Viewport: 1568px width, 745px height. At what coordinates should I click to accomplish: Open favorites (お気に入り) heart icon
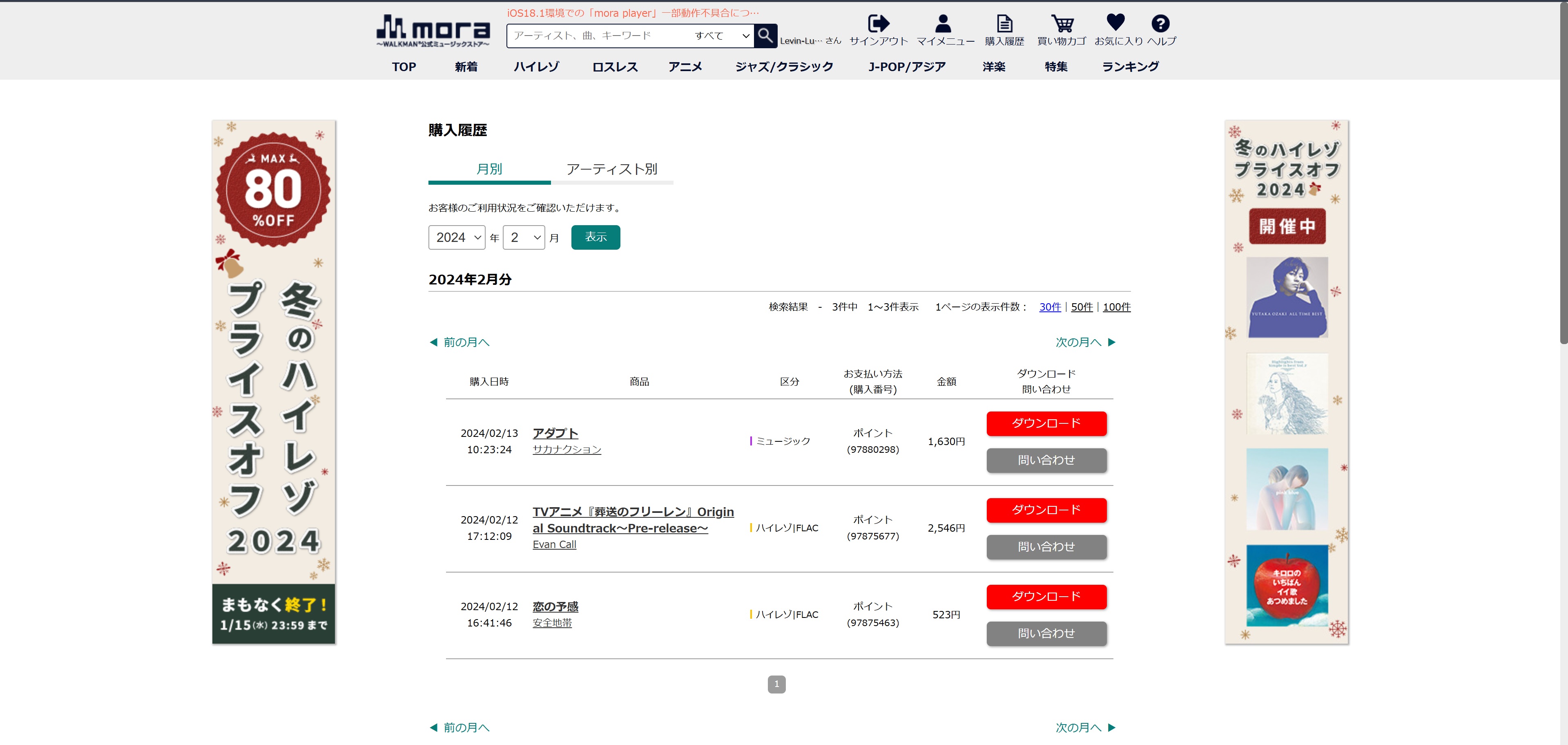click(x=1115, y=22)
